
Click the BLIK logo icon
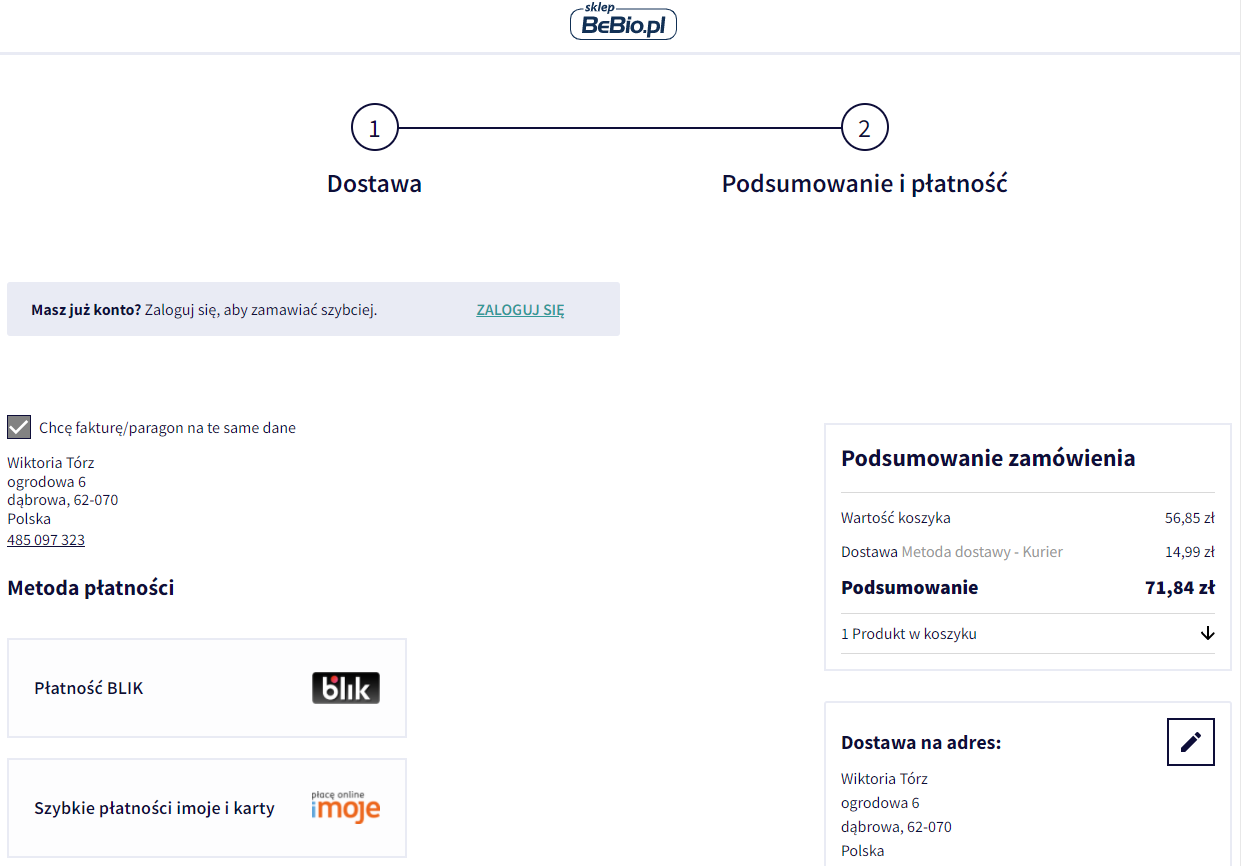coord(345,688)
